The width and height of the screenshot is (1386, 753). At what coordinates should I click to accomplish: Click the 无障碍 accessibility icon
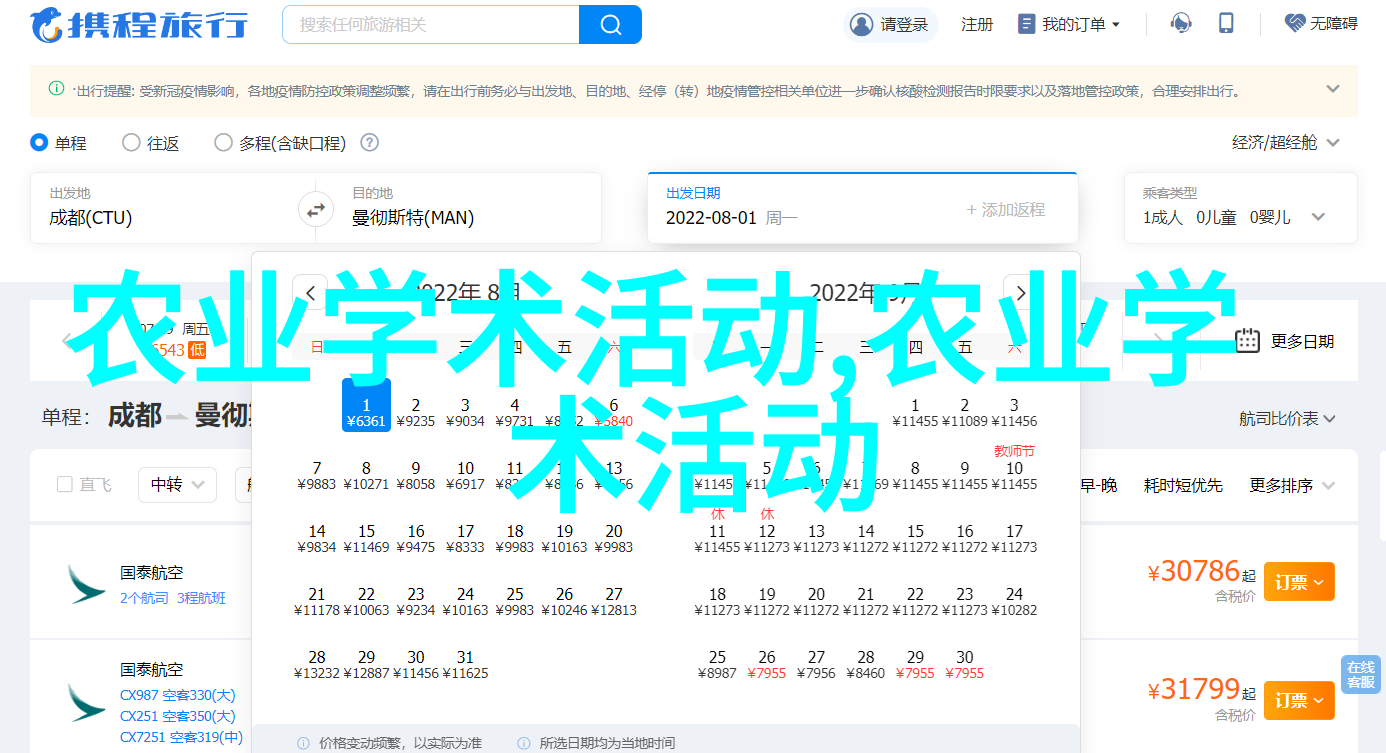(x=1296, y=24)
